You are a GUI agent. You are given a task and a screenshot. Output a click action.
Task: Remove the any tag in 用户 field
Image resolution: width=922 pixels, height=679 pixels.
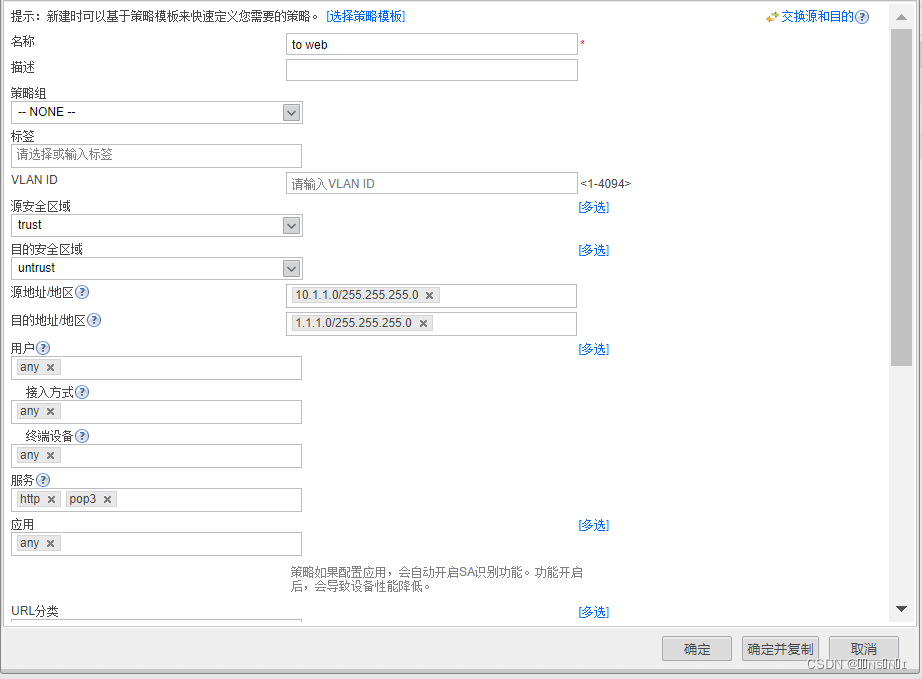tap(51, 367)
